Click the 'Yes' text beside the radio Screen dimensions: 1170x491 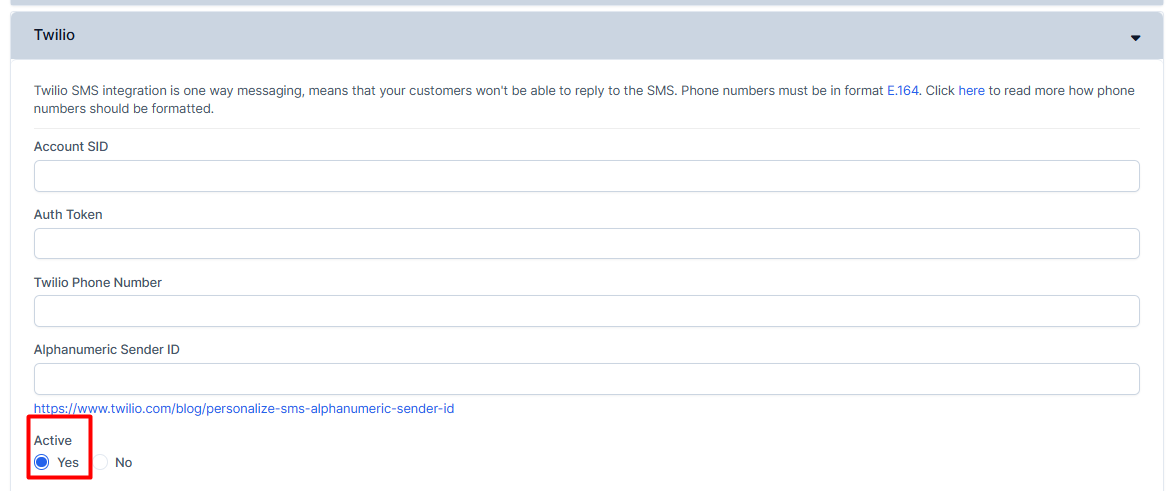pos(68,463)
